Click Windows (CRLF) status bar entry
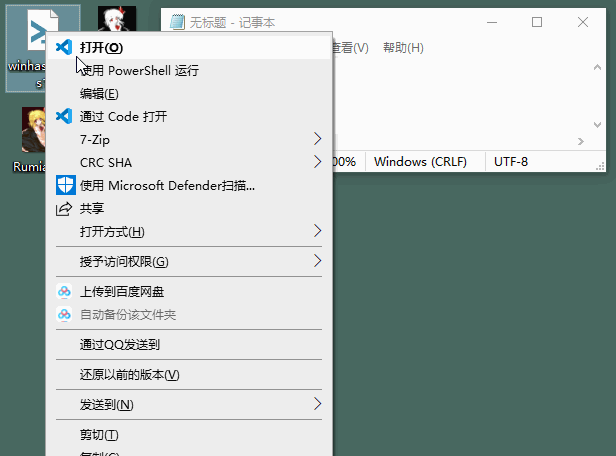The image size is (616, 456). point(420,161)
